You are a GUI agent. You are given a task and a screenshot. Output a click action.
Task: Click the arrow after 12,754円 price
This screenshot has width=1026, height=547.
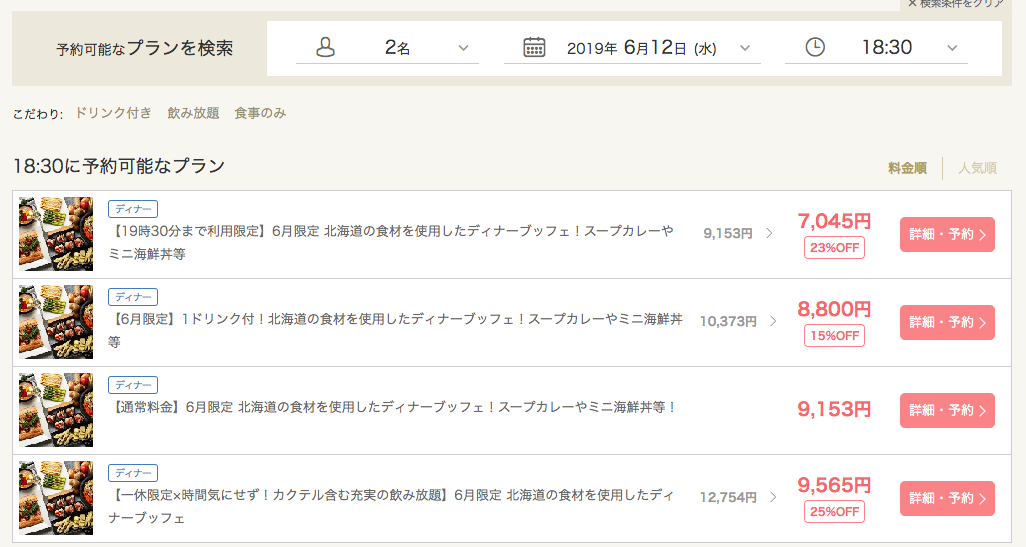(x=773, y=497)
